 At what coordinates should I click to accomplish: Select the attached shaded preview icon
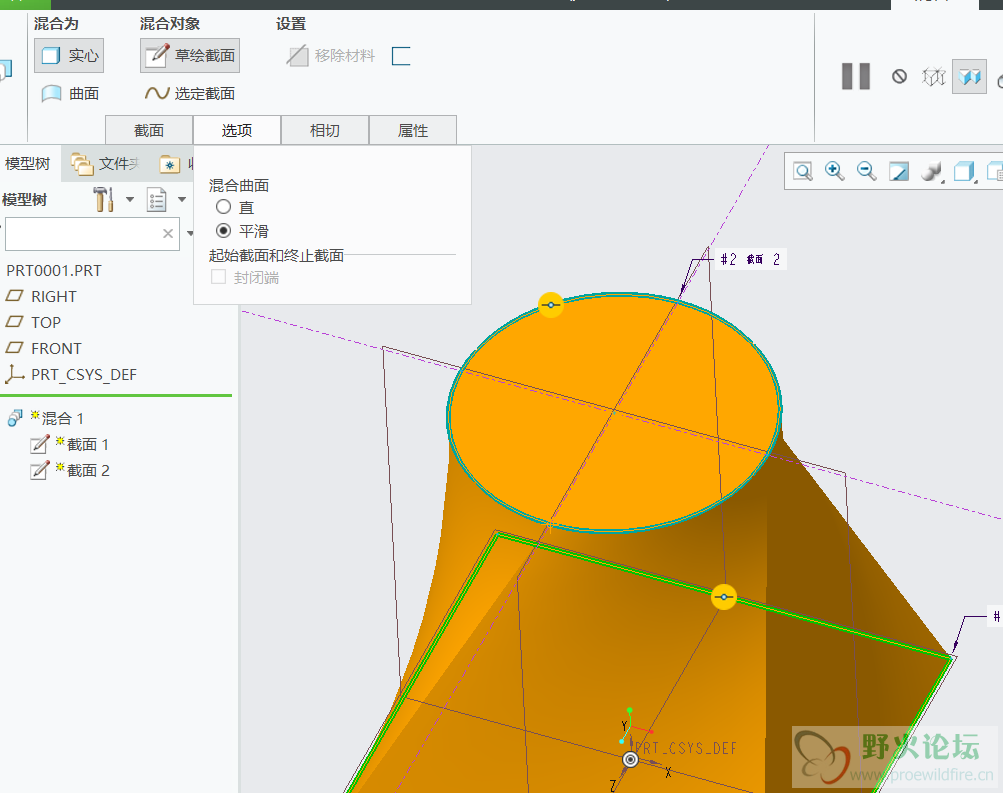969,77
